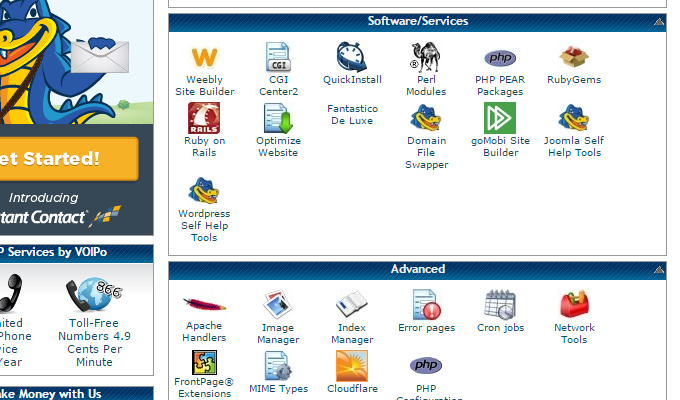Open the Optimize Website icon
Viewport: 680px width, 400px height.
tap(278, 118)
